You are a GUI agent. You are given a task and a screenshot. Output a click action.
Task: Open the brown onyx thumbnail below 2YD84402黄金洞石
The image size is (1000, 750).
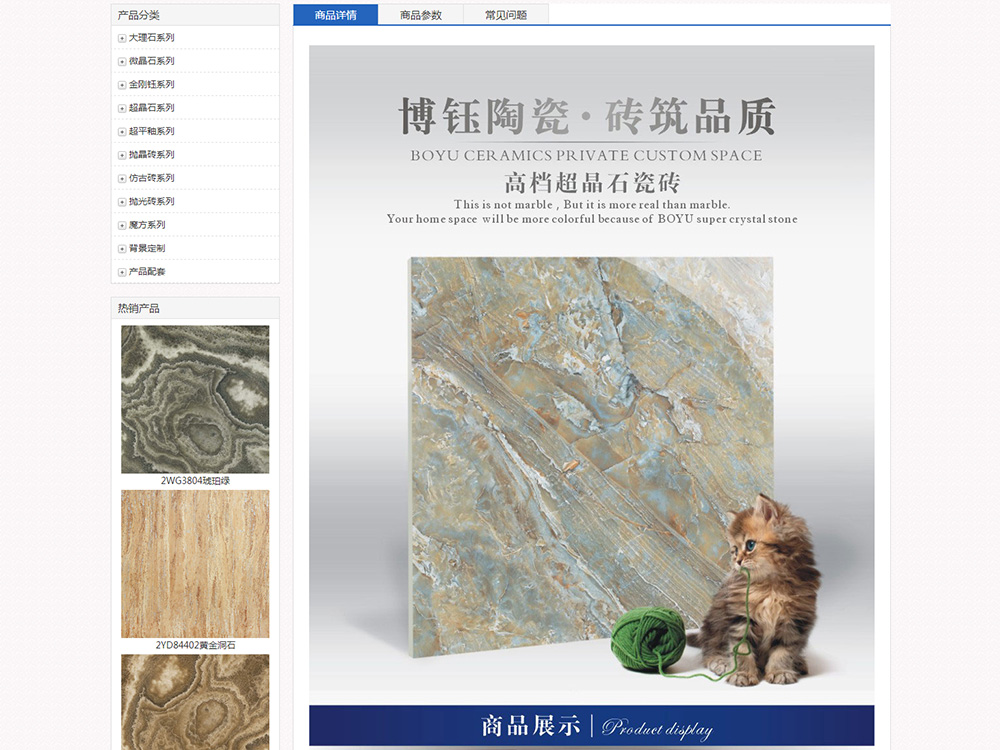coord(195,702)
